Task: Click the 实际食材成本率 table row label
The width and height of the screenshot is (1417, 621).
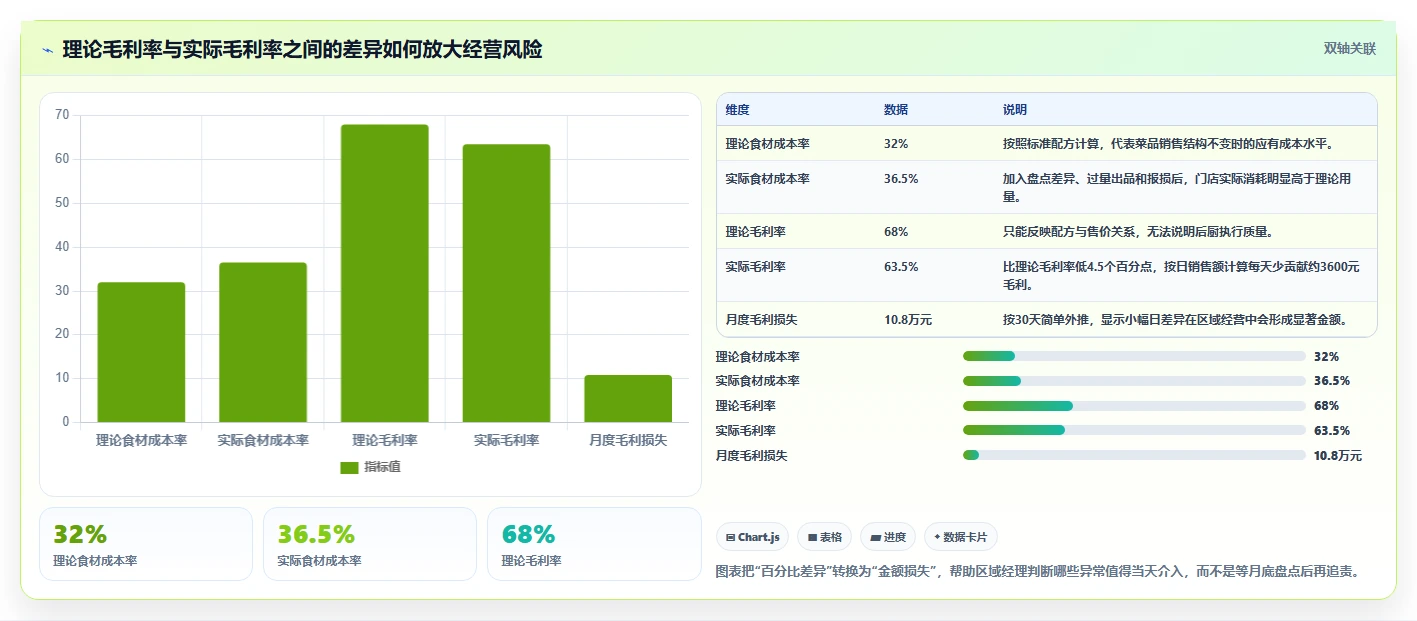Action: tap(768, 179)
